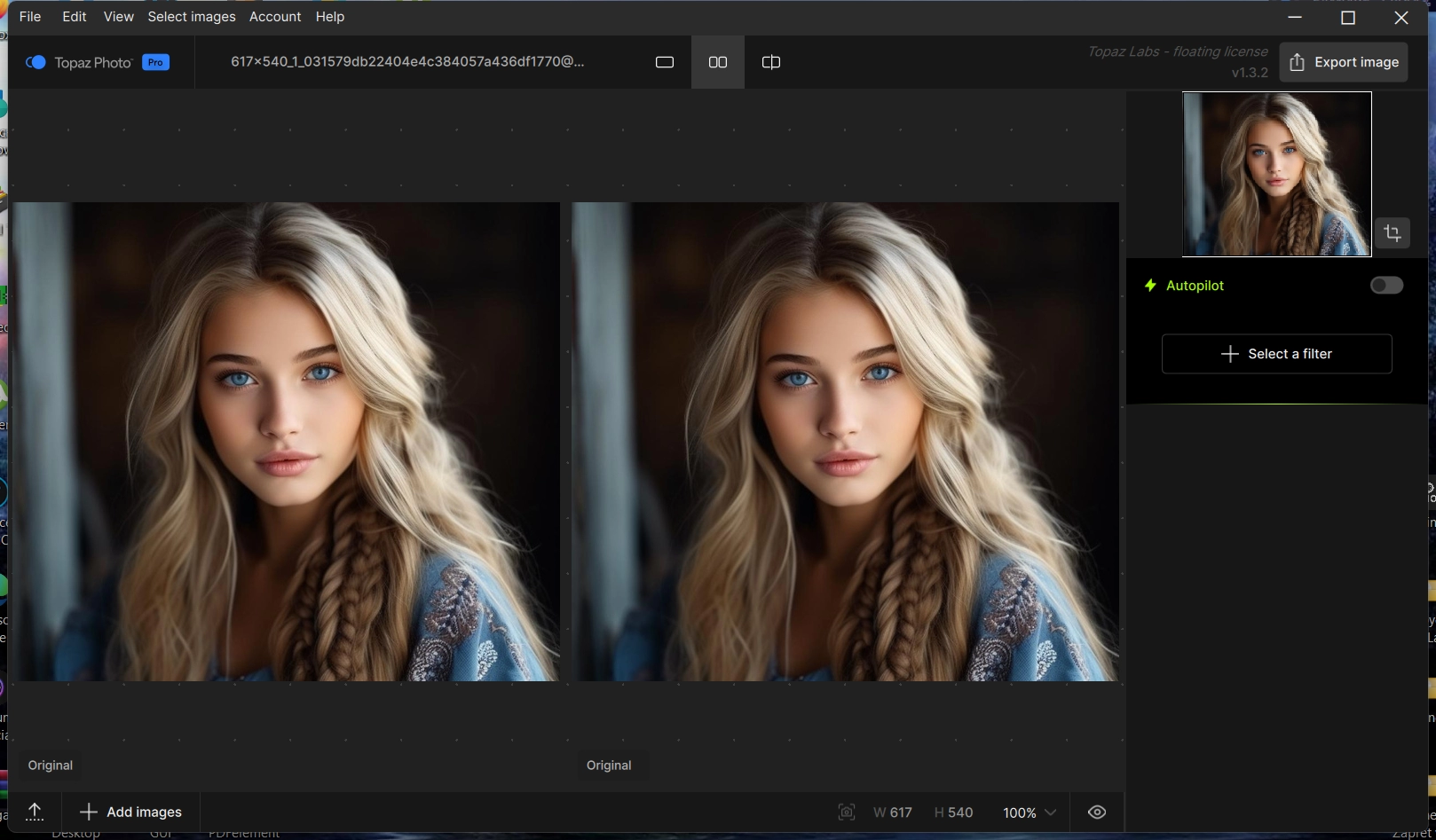Click the upload arrow icon at bottom left
The image size is (1436, 840).
35,812
